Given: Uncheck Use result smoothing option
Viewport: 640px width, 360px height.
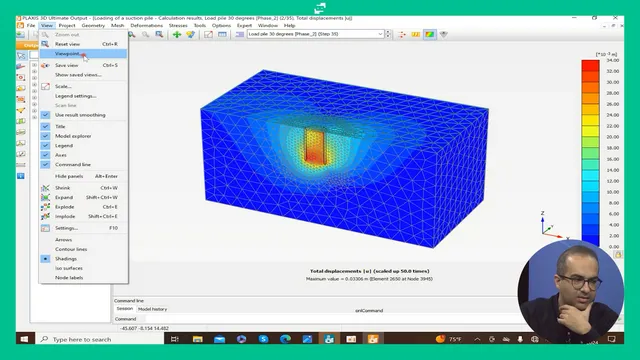Looking at the screenshot, I should (x=45, y=115).
